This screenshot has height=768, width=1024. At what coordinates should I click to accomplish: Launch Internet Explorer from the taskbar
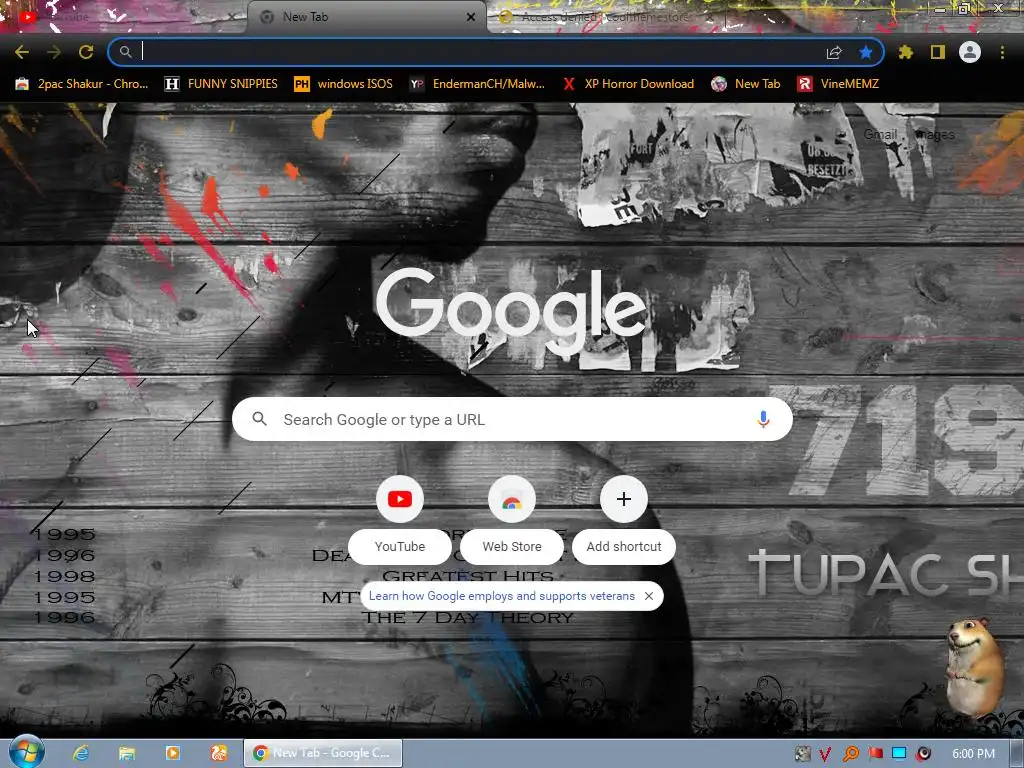(x=81, y=753)
